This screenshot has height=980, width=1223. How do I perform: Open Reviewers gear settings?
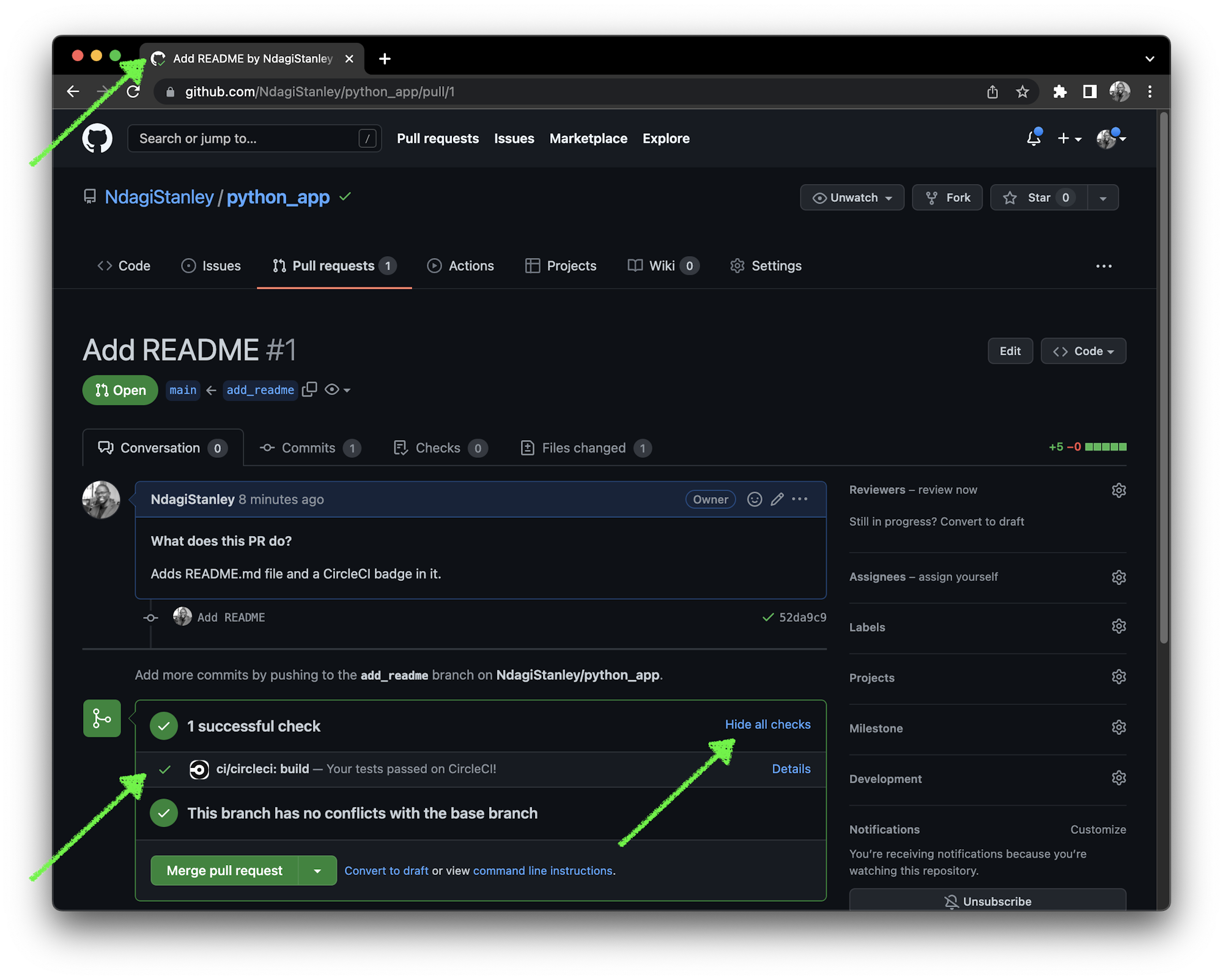(x=1118, y=490)
